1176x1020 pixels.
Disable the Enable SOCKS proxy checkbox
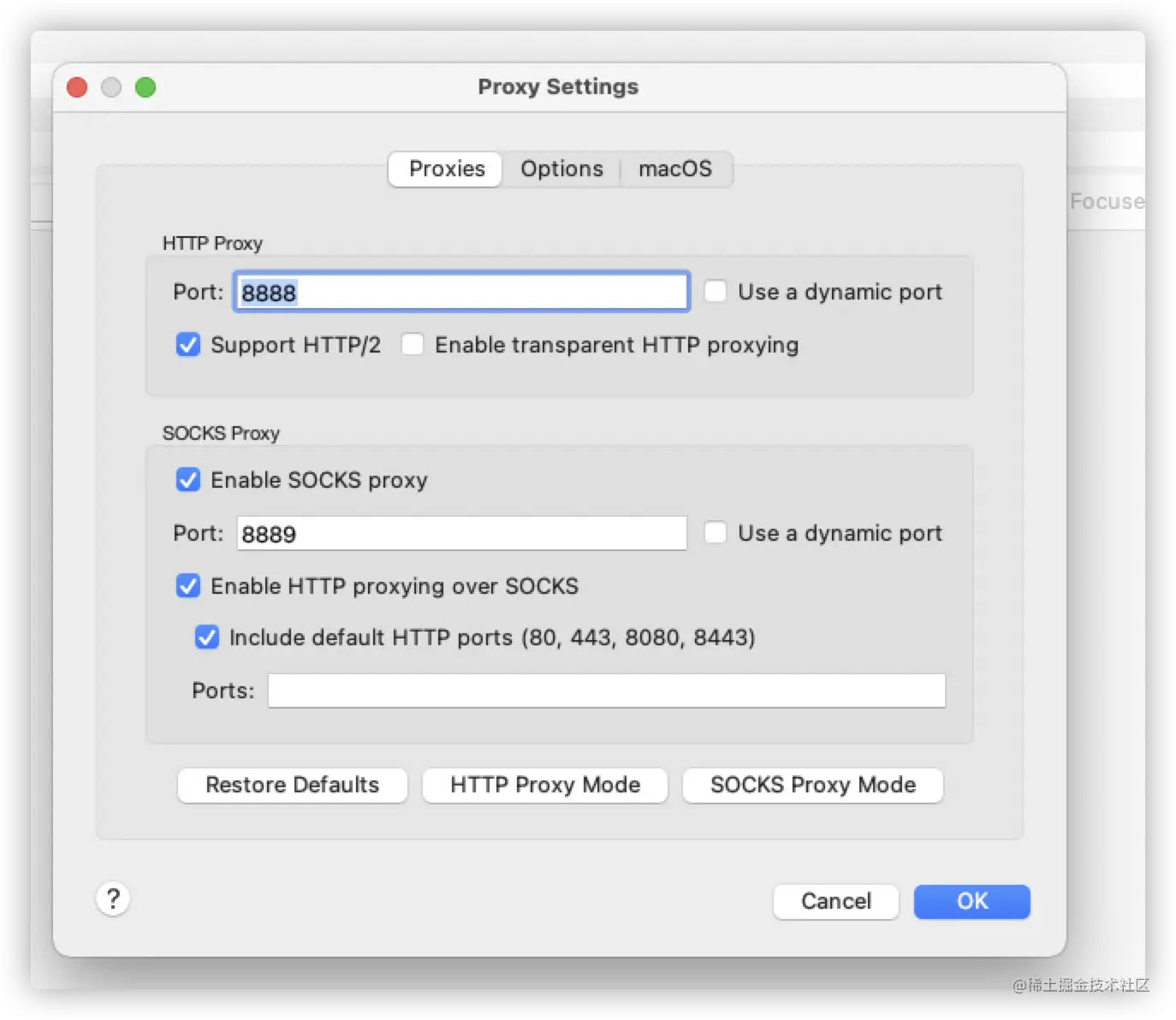[188, 480]
